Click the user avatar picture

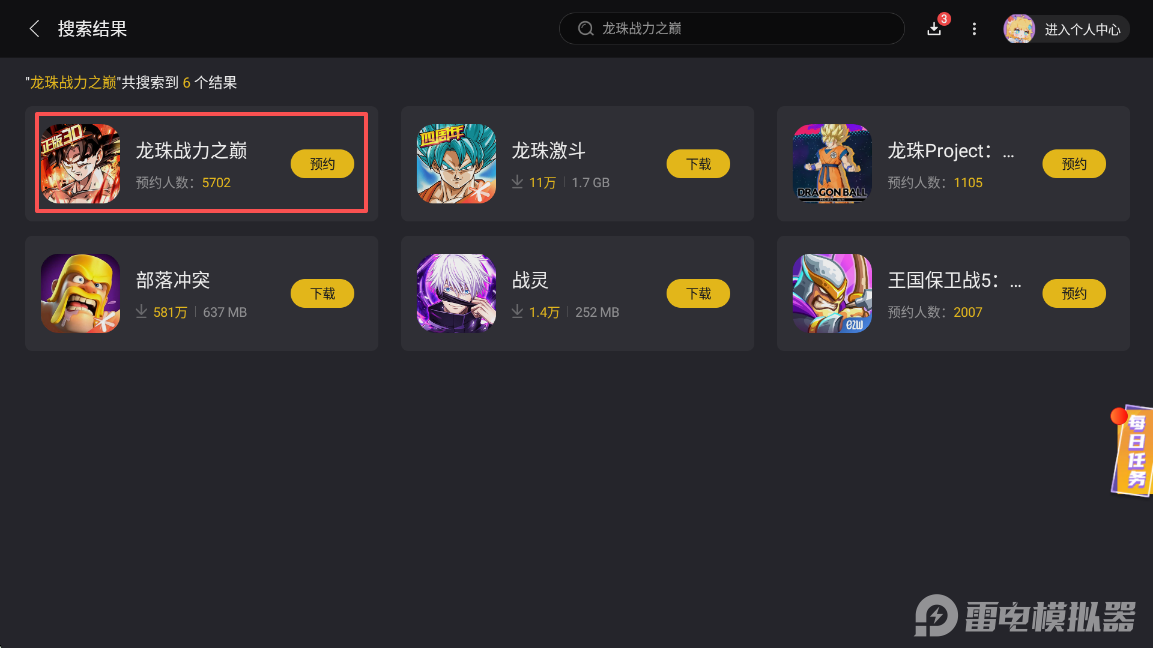tap(1019, 29)
